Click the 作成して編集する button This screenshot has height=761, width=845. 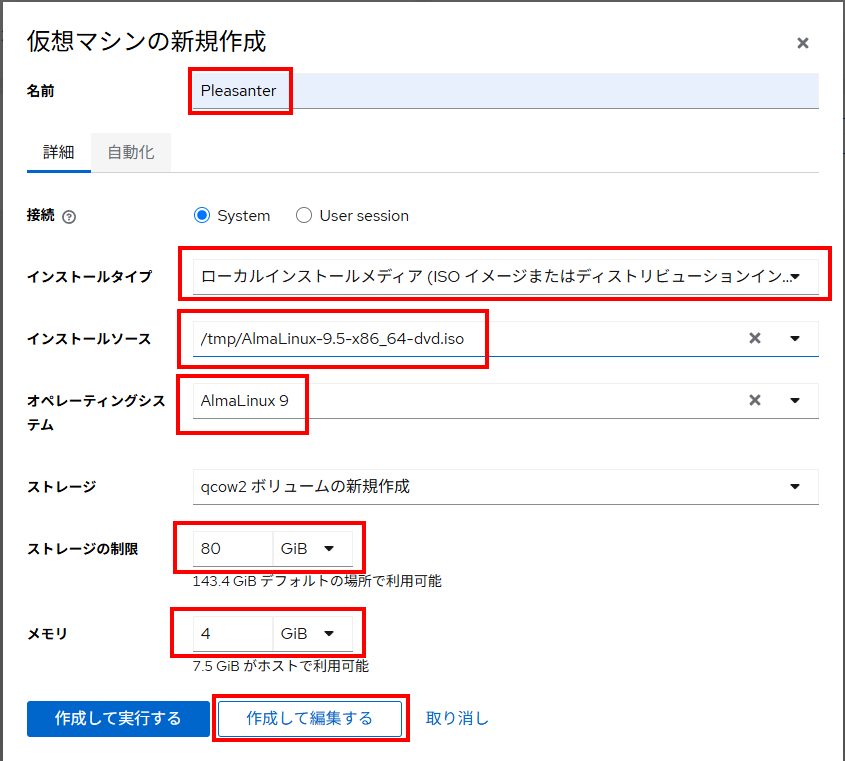click(309, 718)
